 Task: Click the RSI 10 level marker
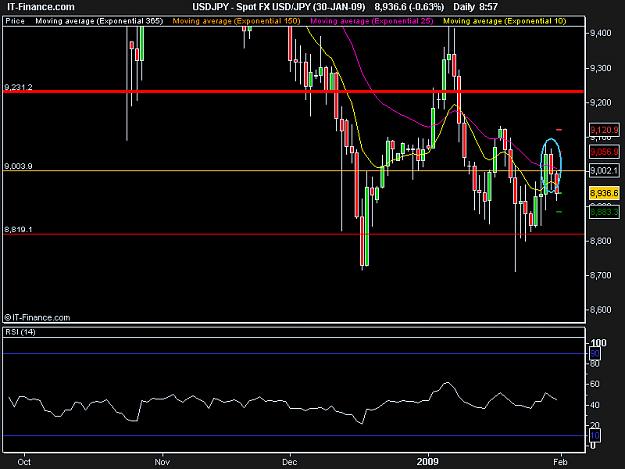tap(595, 436)
